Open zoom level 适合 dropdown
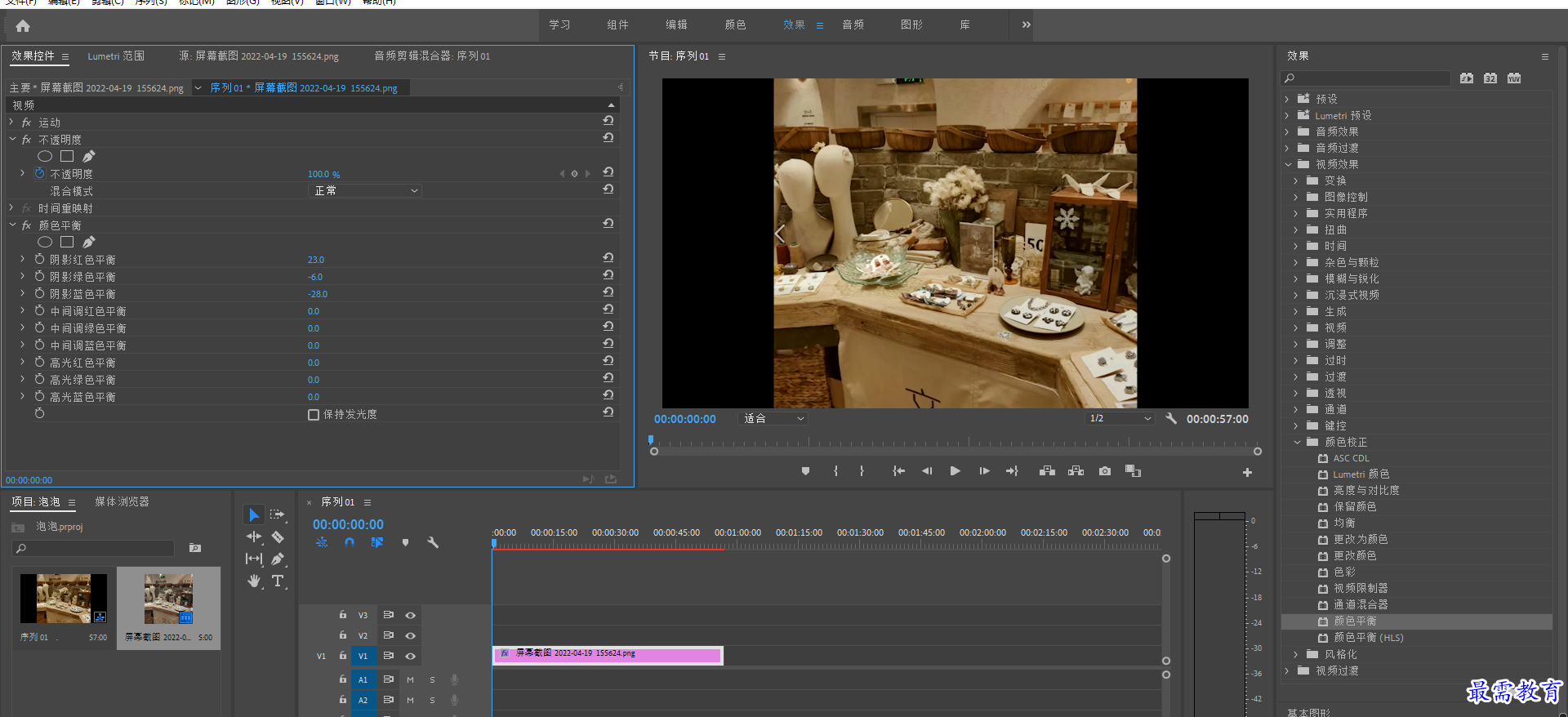Image resolution: width=1568 pixels, height=717 pixels. 773,418
